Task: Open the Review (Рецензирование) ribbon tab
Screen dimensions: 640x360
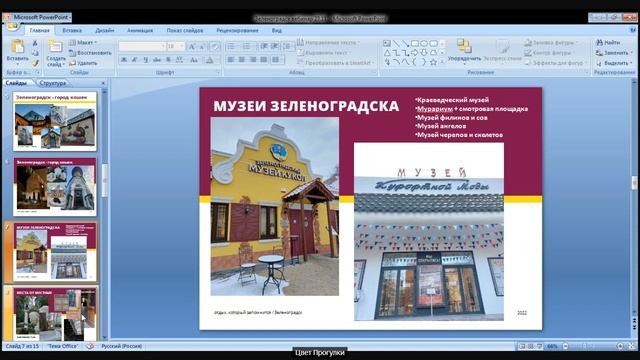Action: [x=237, y=30]
